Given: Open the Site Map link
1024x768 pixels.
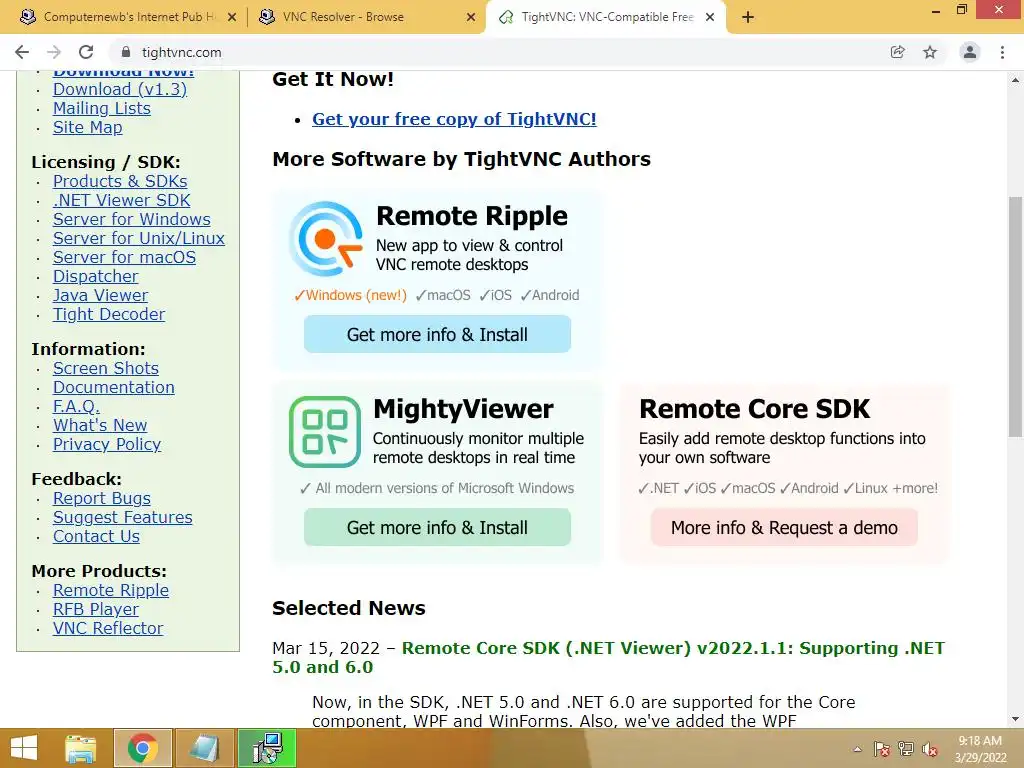Looking at the screenshot, I should 88,127.
